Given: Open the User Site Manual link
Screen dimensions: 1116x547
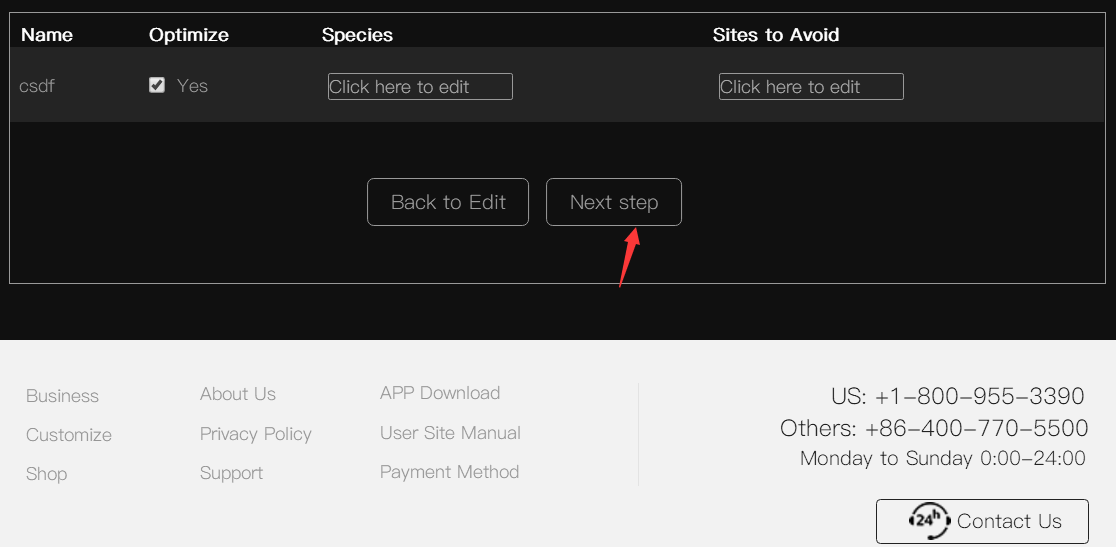Looking at the screenshot, I should (450, 432).
